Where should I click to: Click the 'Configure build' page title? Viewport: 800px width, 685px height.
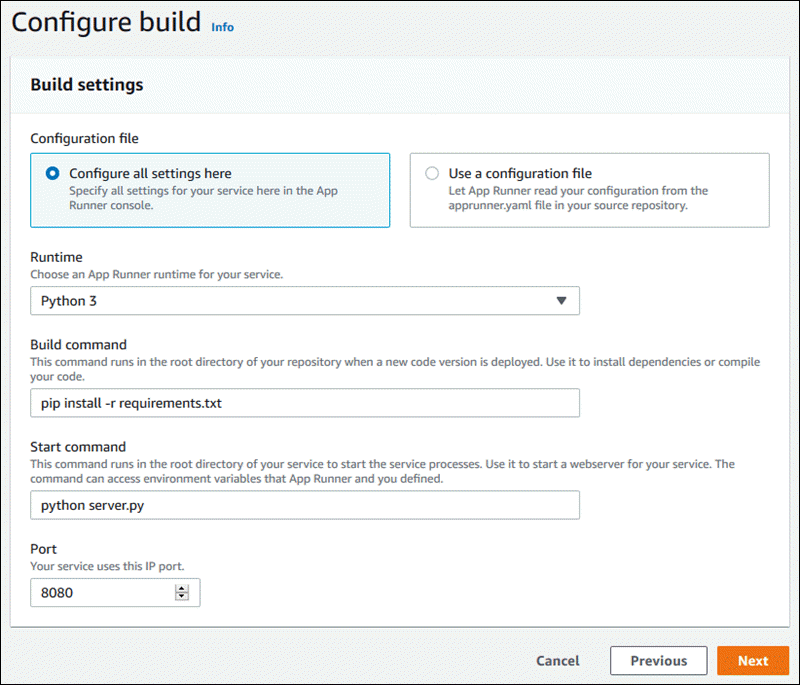(106, 23)
